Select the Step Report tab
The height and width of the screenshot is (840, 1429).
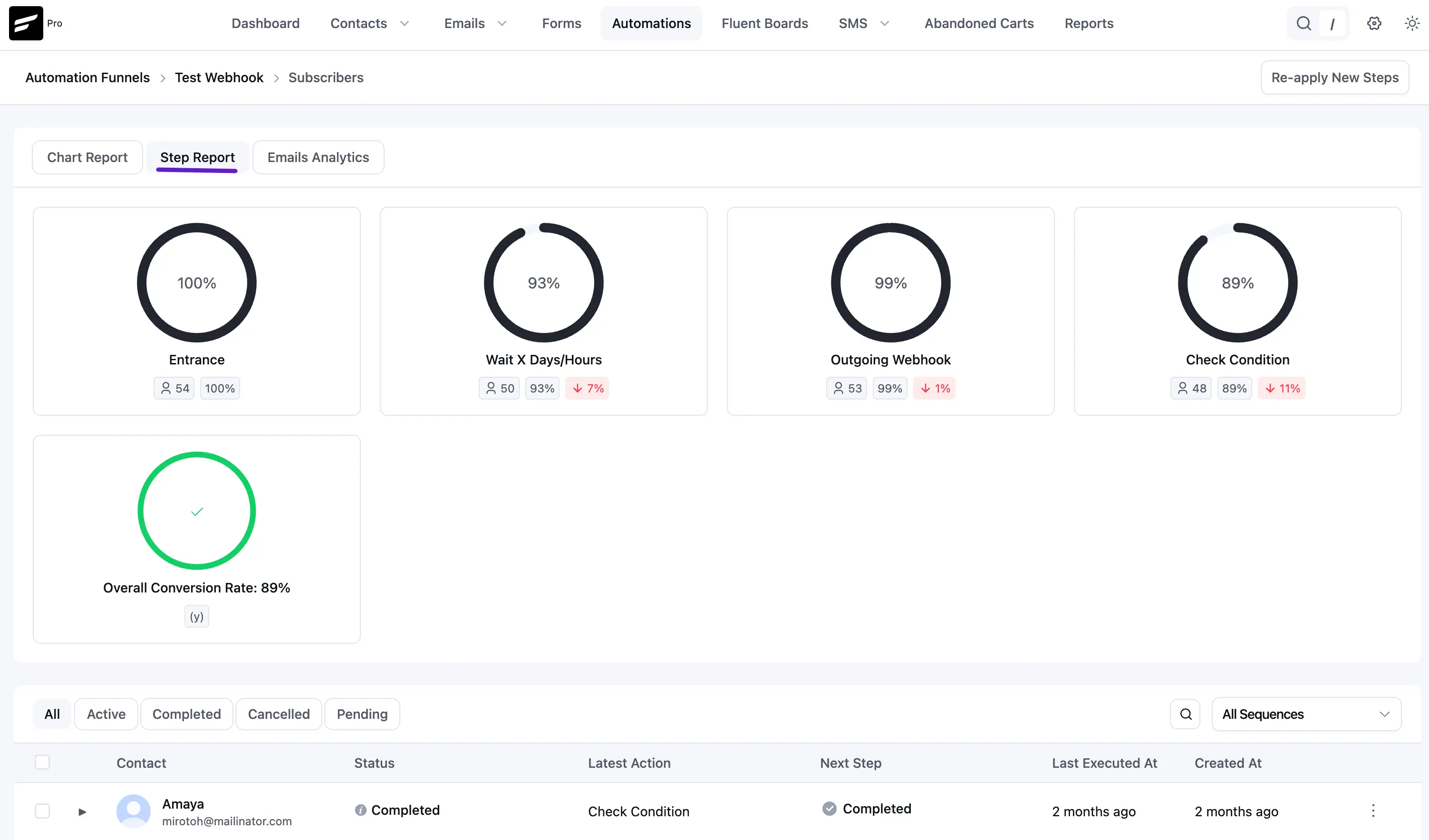pos(197,157)
